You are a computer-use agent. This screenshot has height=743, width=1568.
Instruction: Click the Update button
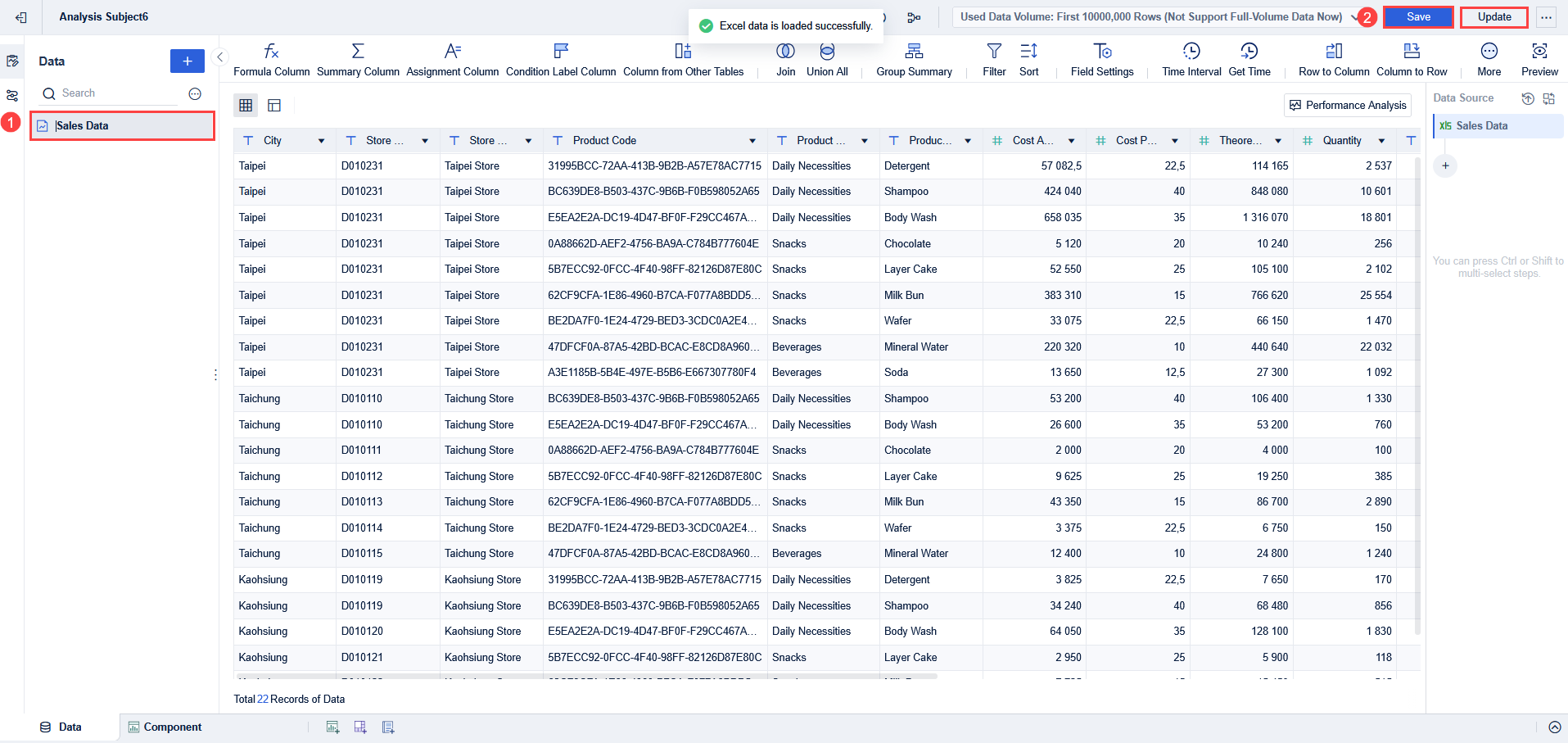click(x=1494, y=17)
